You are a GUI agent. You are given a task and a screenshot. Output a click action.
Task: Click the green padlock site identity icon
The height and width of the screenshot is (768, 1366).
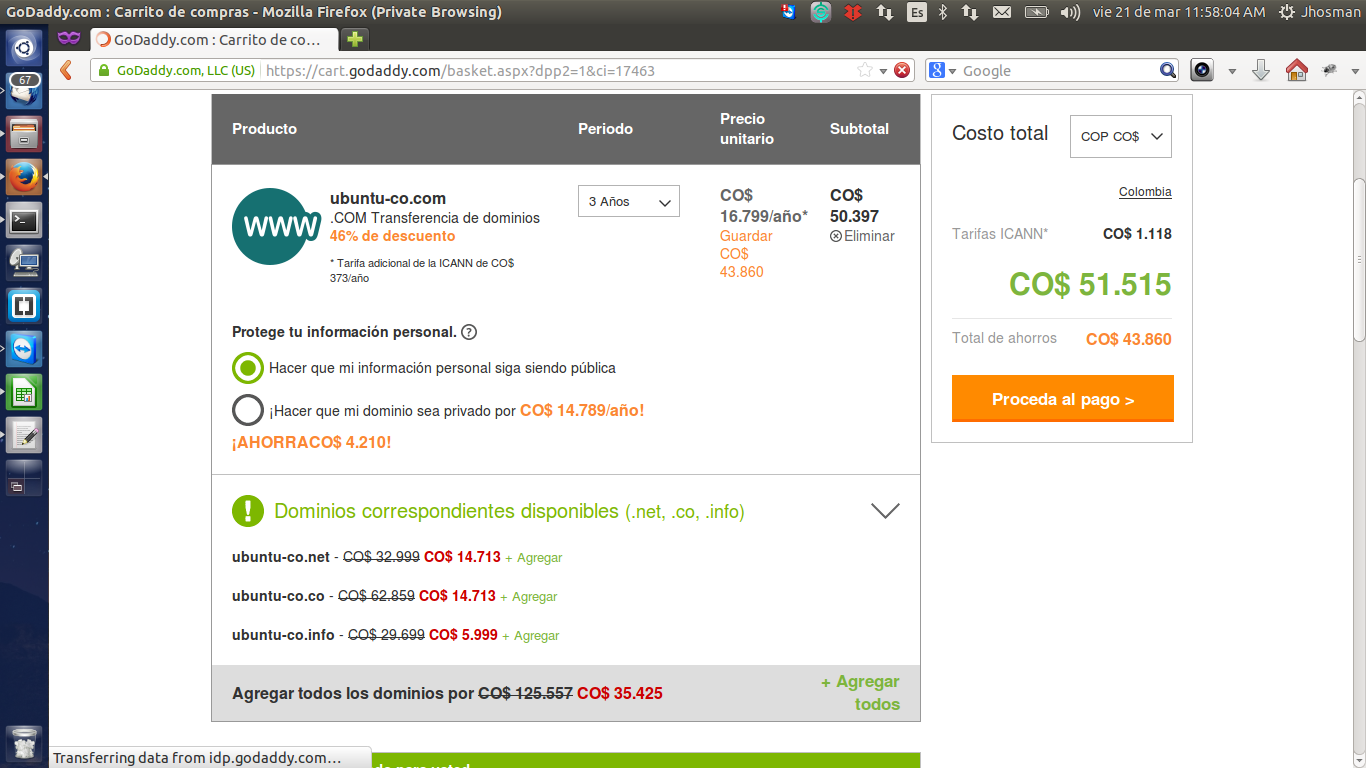[x=104, y=71]
